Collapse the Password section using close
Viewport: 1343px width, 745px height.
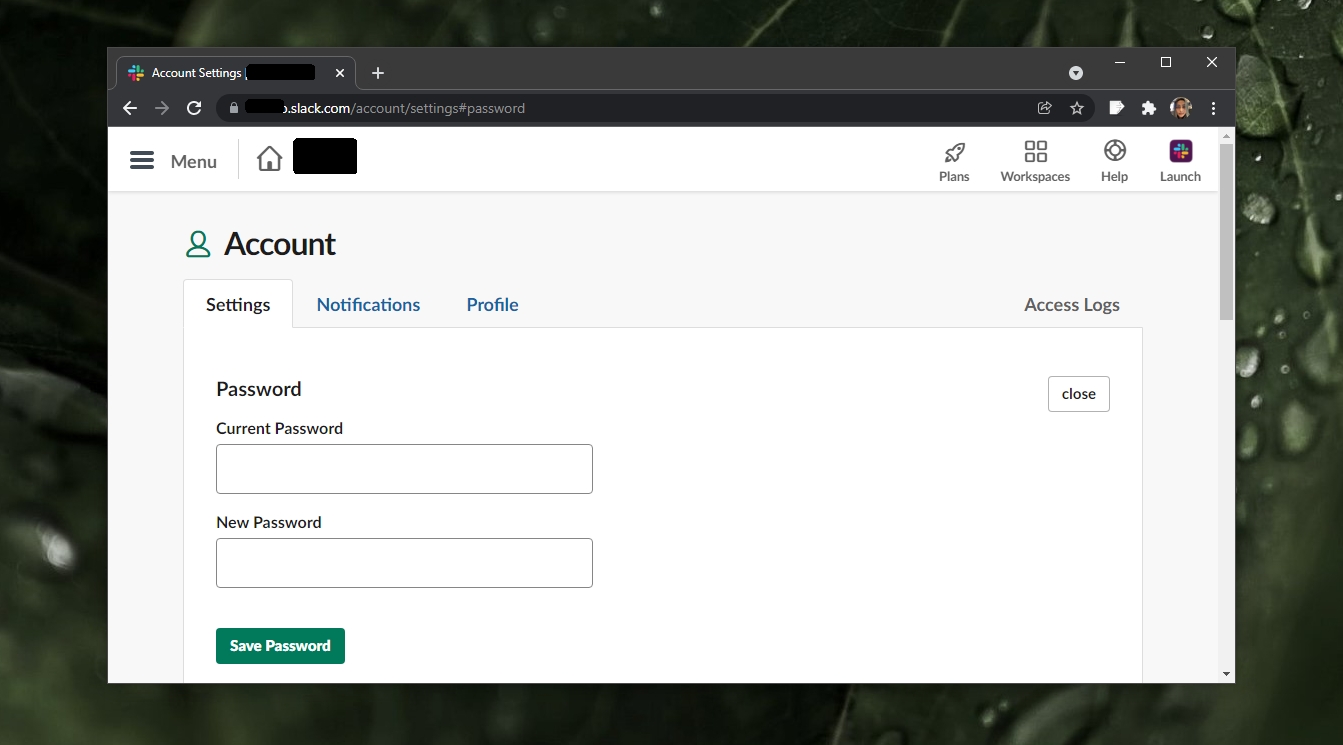click(x=1079, y=394)
